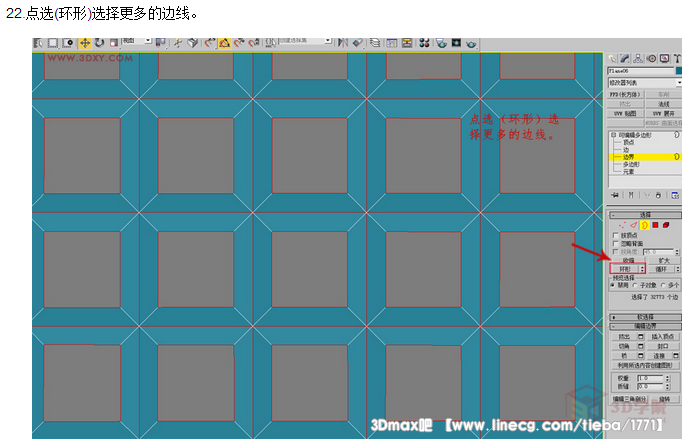692x442 pixels.
Task: Open the Align tool
Action: coord(357,43)
